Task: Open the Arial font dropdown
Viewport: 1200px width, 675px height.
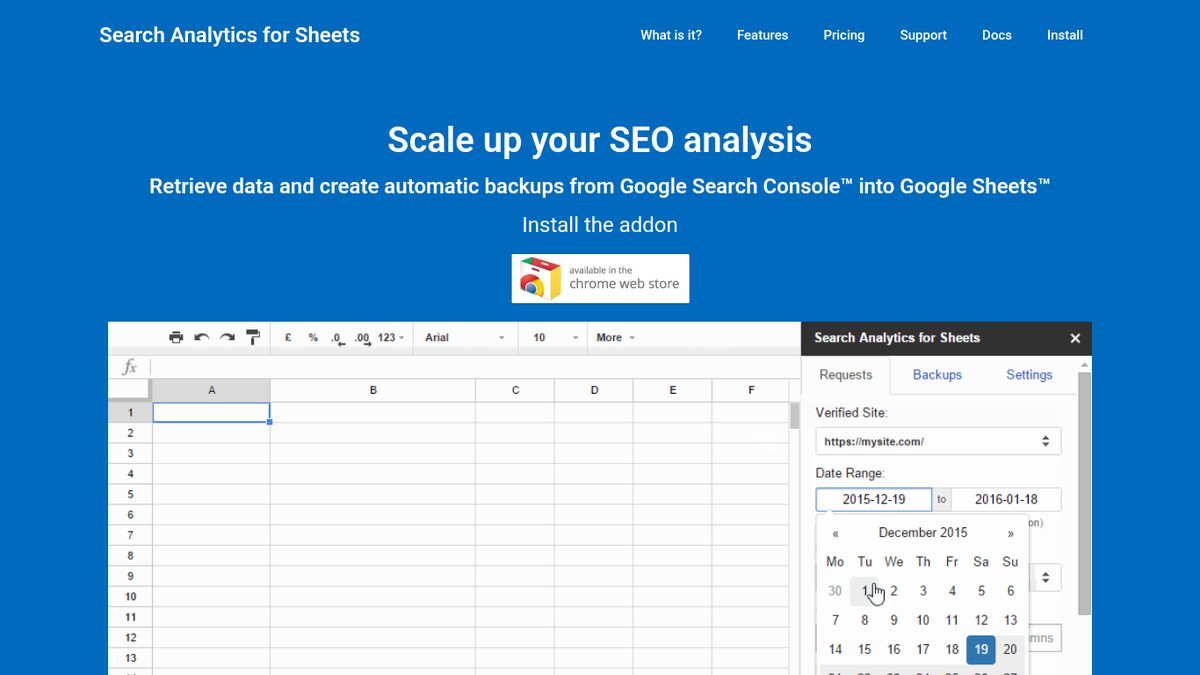Action: [465, 338]
